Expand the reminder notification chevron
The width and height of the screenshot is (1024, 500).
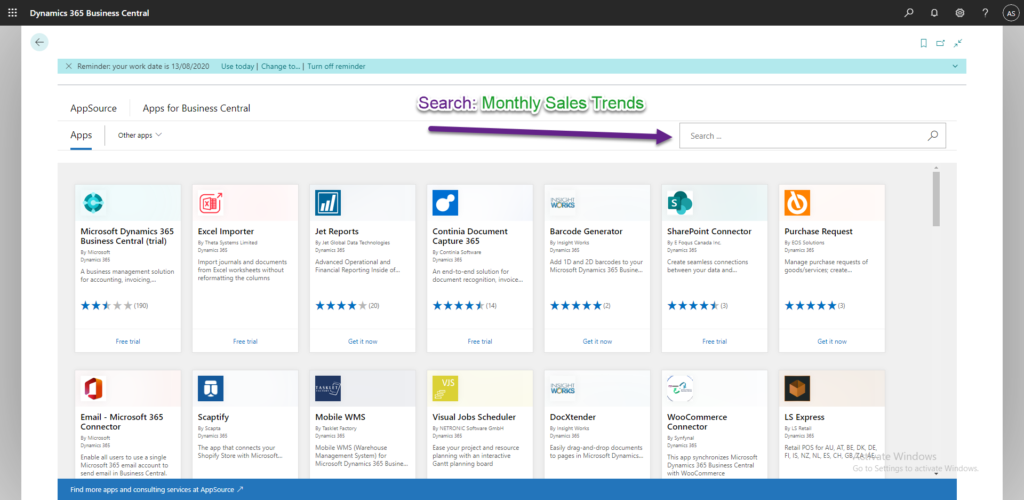(x=955, y=66)
